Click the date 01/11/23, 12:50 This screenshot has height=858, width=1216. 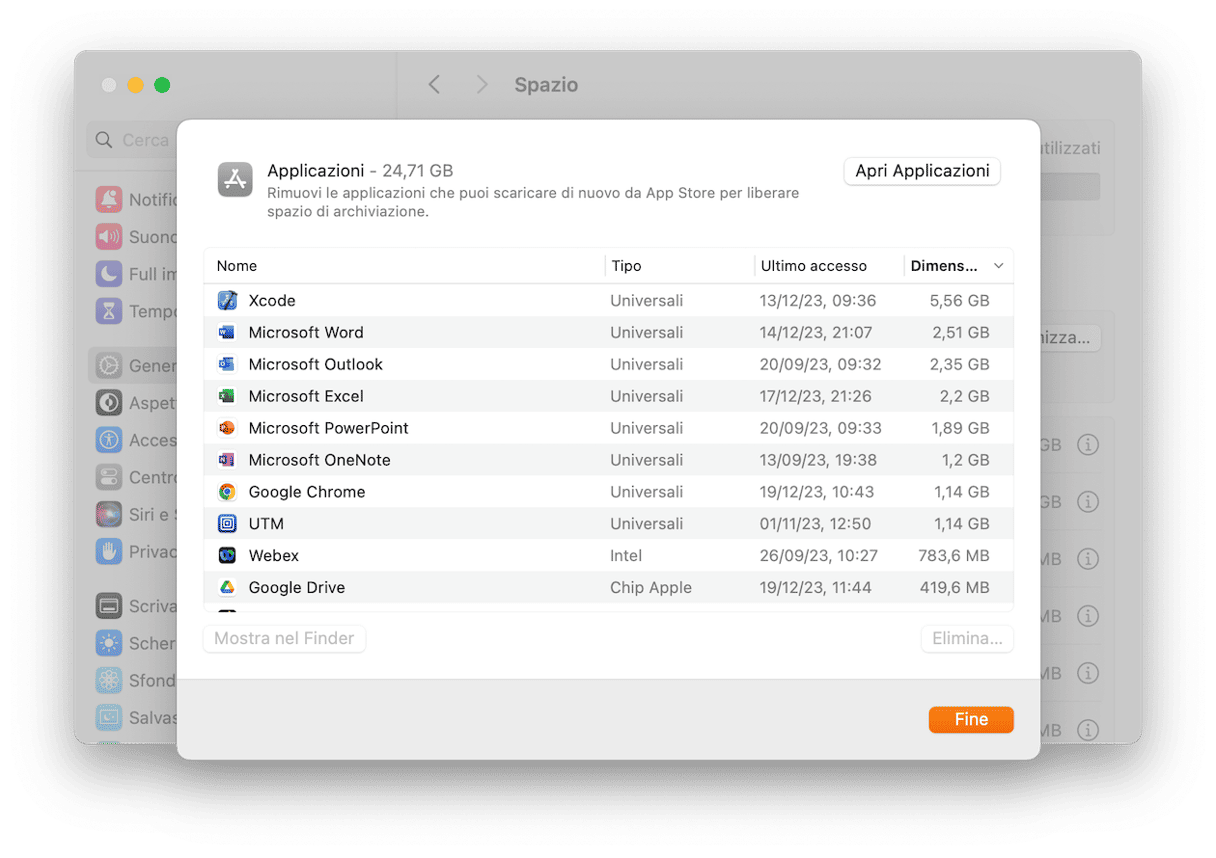coord(815,524)
